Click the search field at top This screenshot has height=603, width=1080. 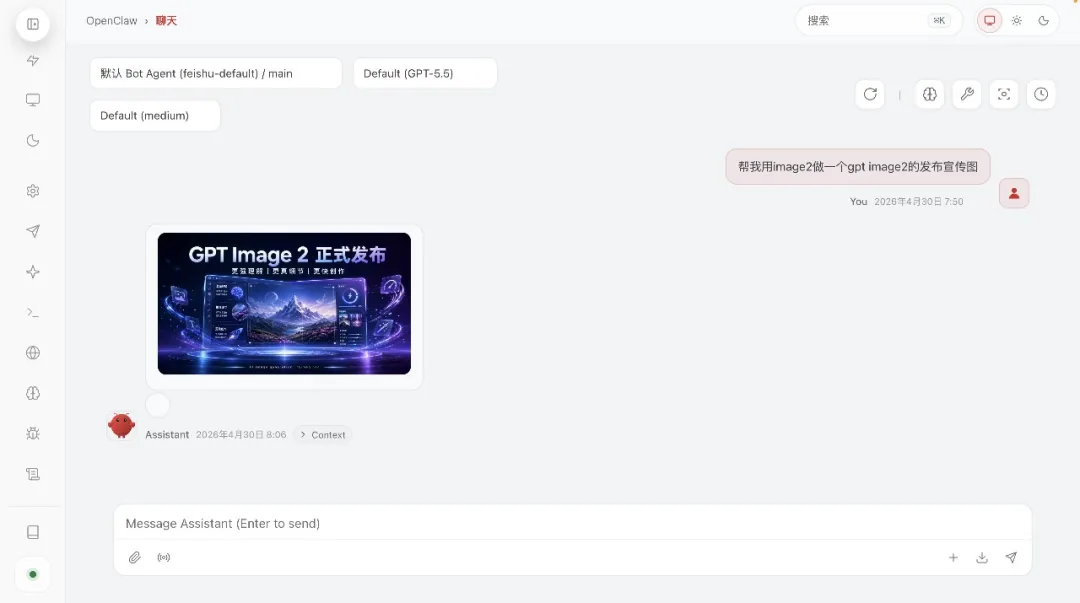[878, 21]
